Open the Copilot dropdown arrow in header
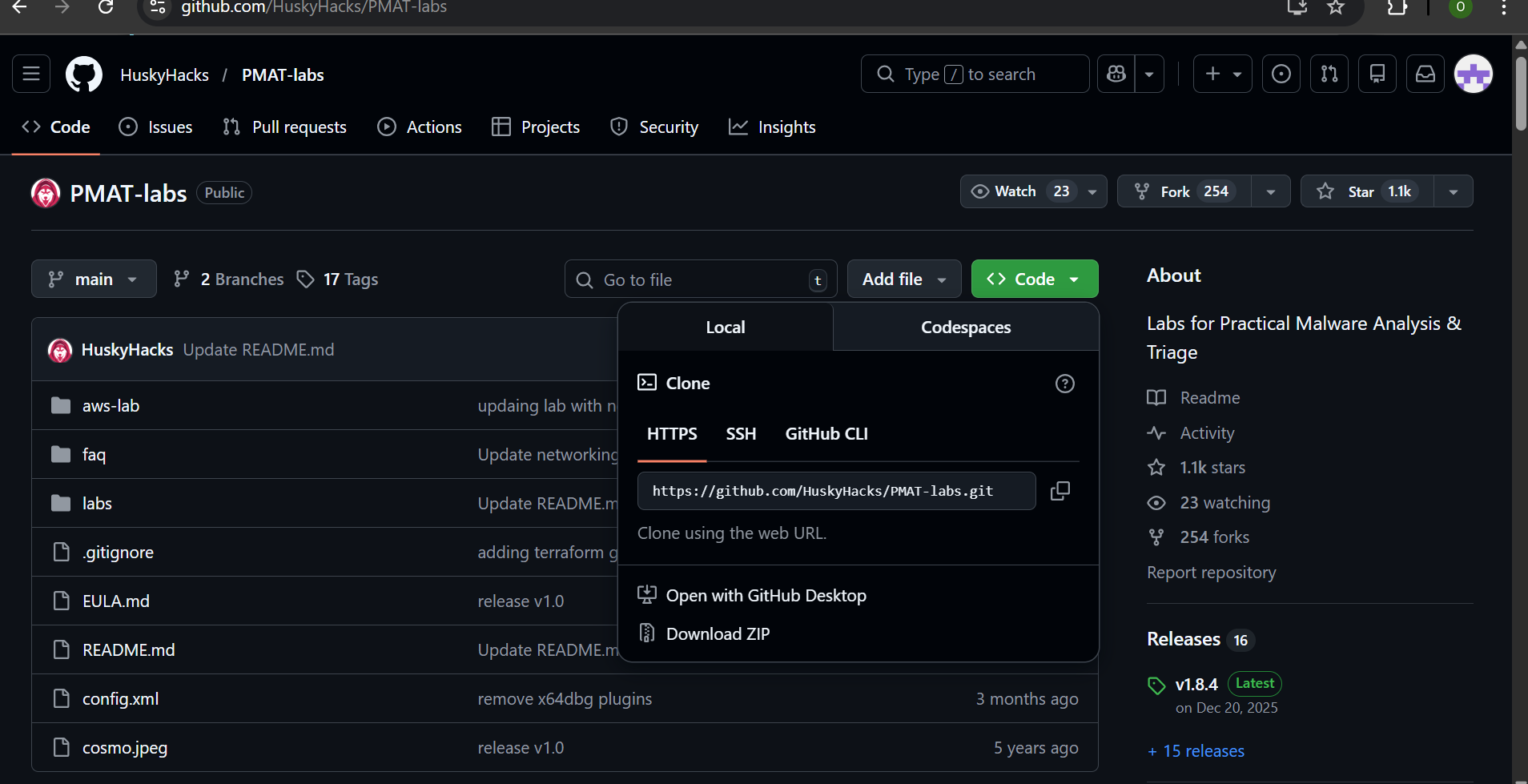The width and height of the screenshot is (1528, 784). click(1149, 74)
